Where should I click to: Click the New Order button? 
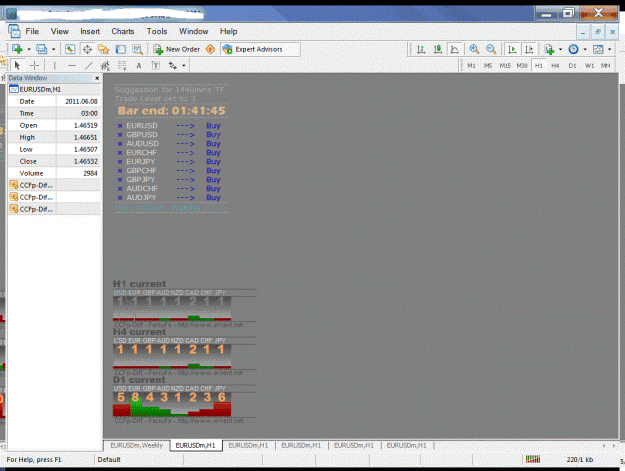[x=177, y=49]
